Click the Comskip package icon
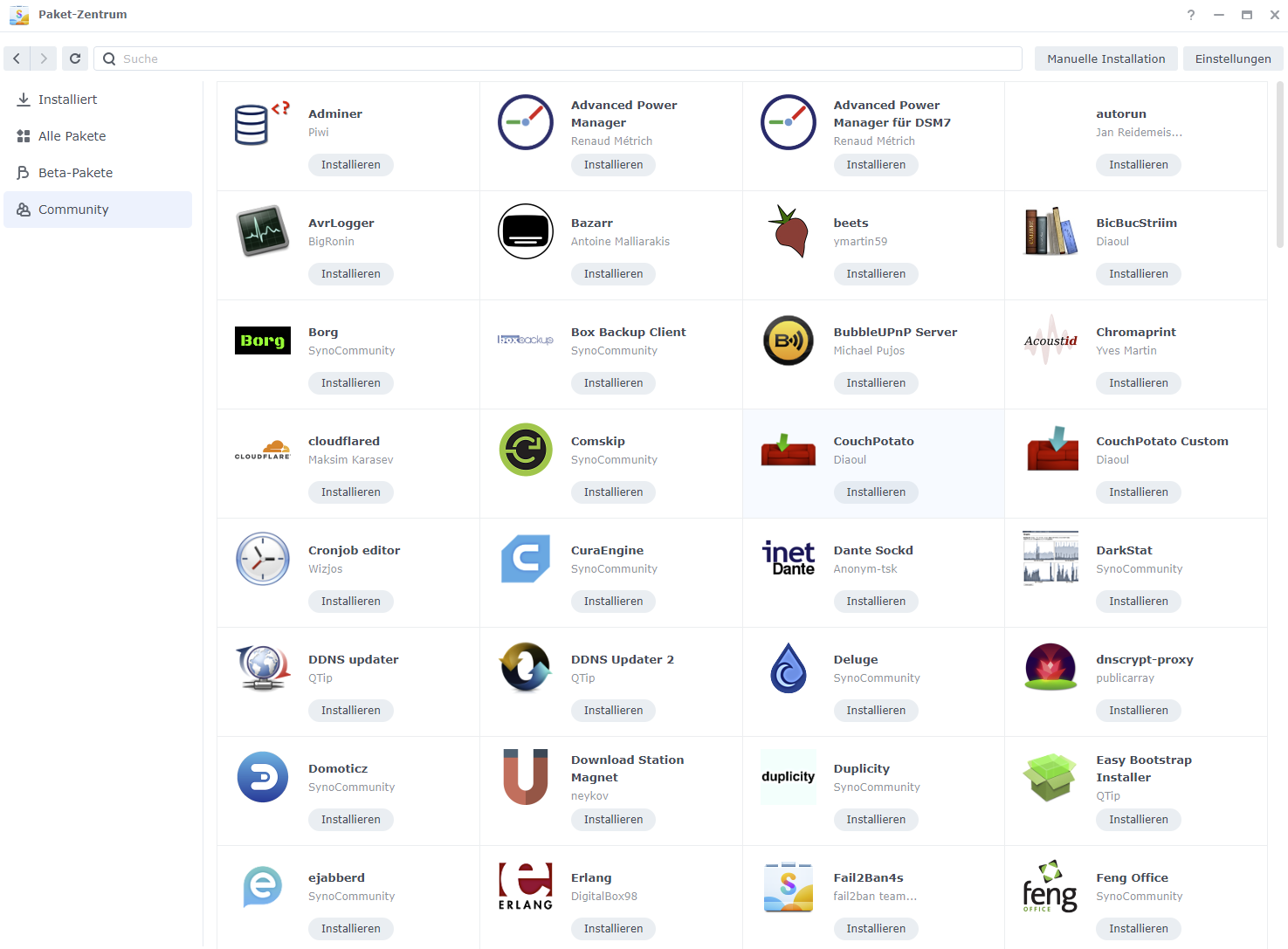The image size is (1288, 949). click(526, 450)
